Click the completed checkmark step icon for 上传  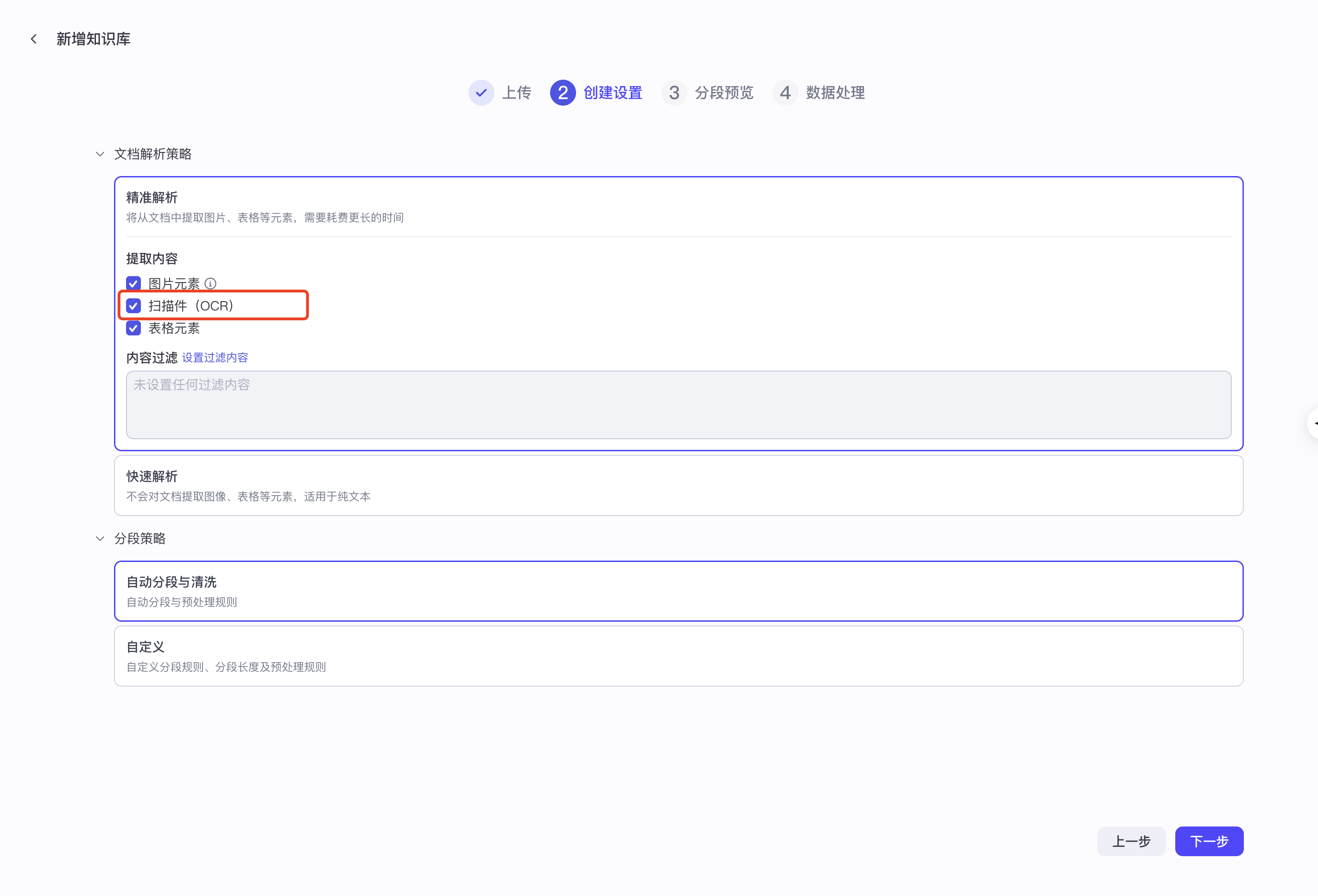pos(481,93)
